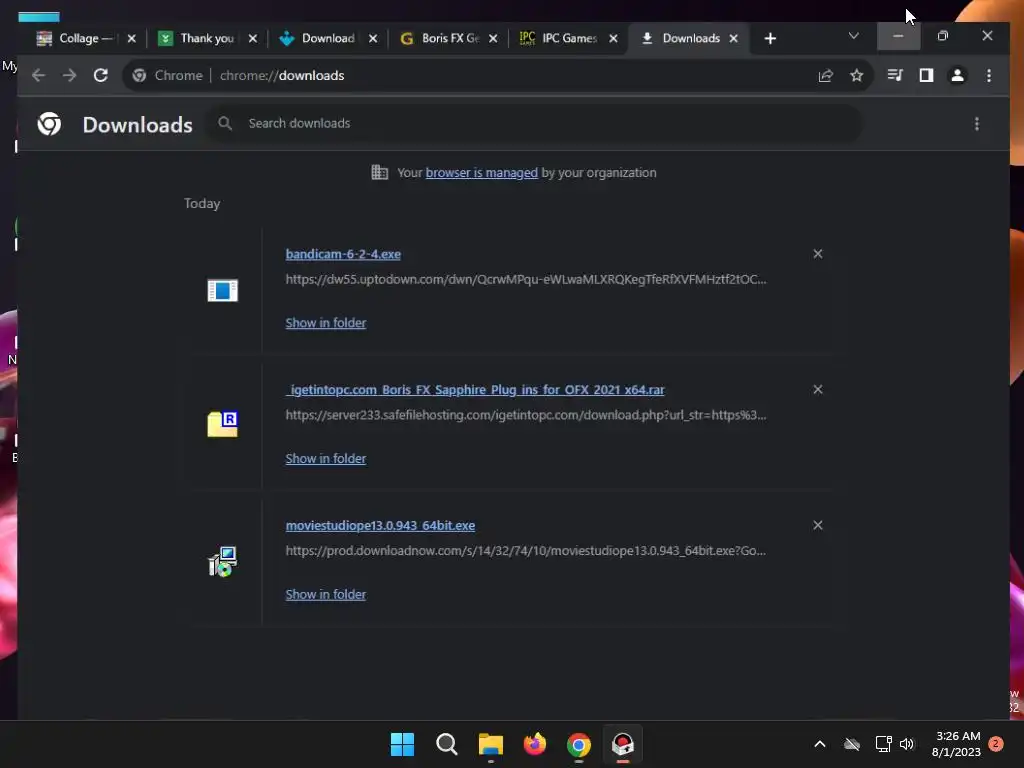
Task: Bookmark this tab with the star icon
Action: (856, 76)
